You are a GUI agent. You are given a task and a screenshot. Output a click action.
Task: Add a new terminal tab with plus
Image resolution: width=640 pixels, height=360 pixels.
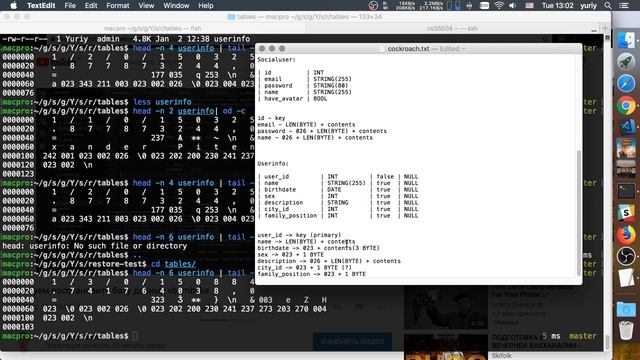pos(605,28)
